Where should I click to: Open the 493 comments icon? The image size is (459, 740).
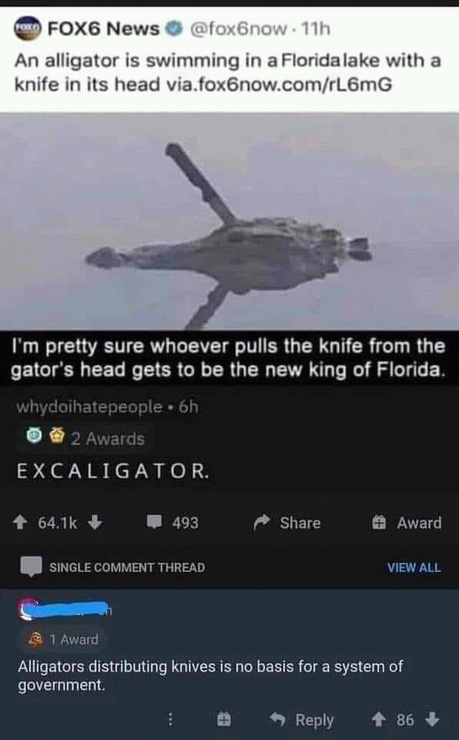(154, 522)
